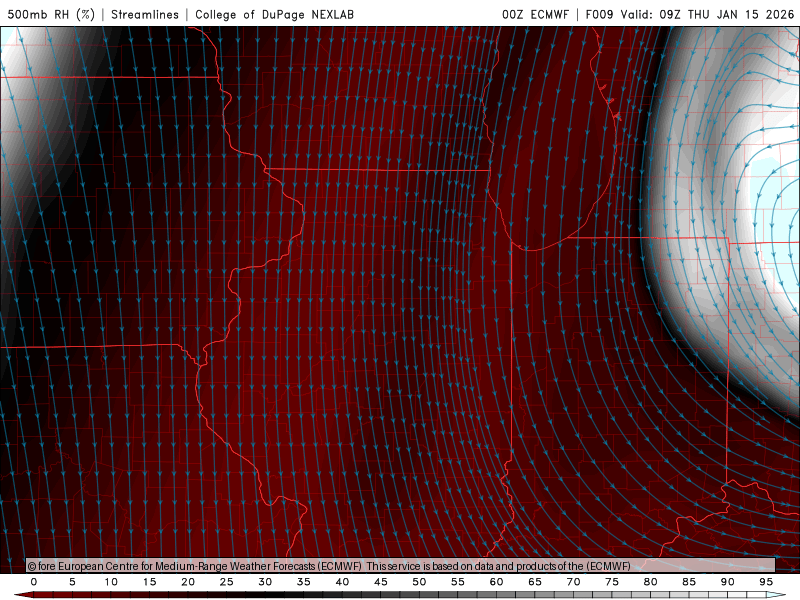The width and height of the screenshot is (800, 600).
Task: Click the '30' colorbar scale label
Action: click(x=265, y=582)
